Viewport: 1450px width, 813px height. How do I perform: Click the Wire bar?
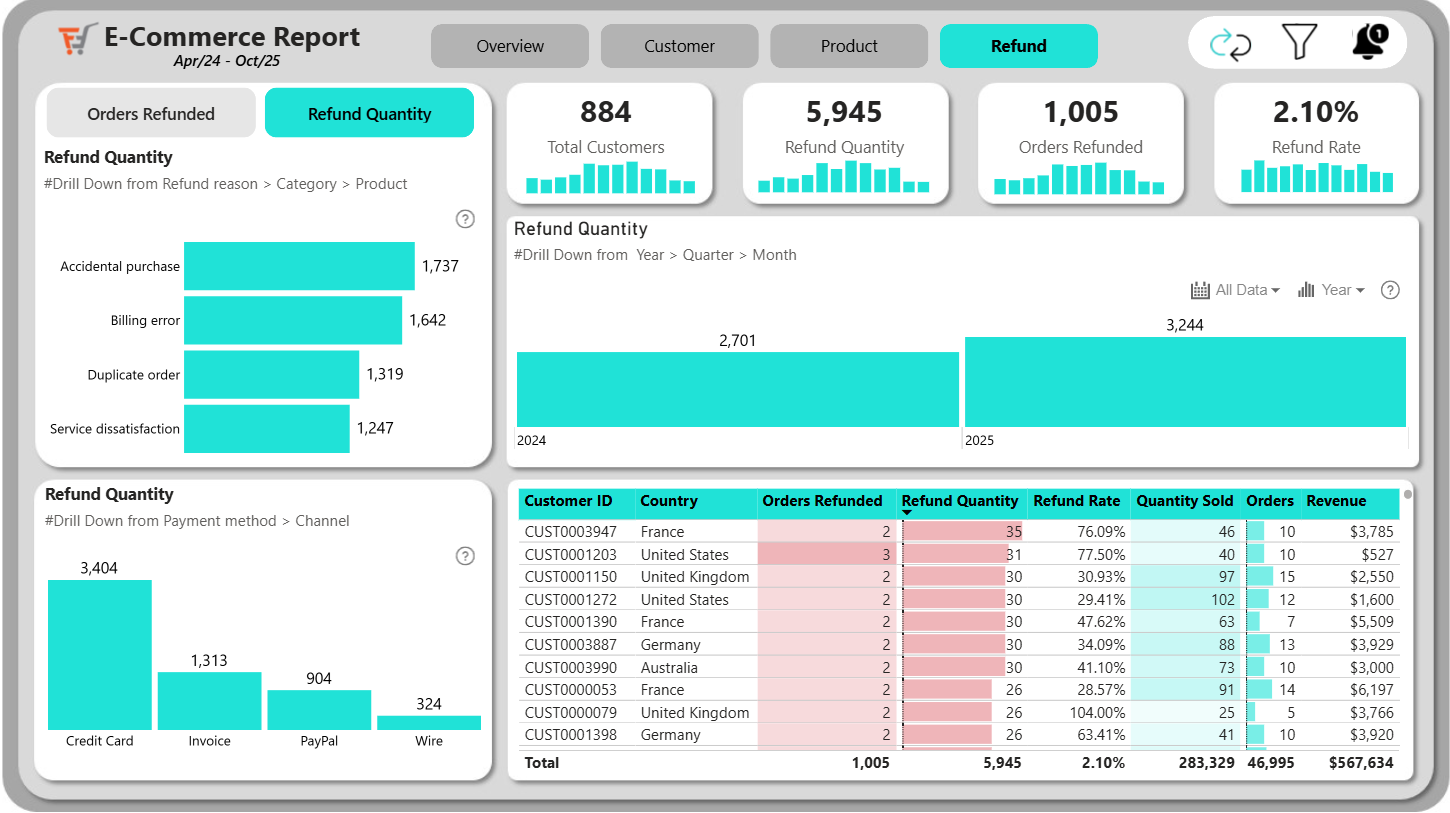[429, 723]
